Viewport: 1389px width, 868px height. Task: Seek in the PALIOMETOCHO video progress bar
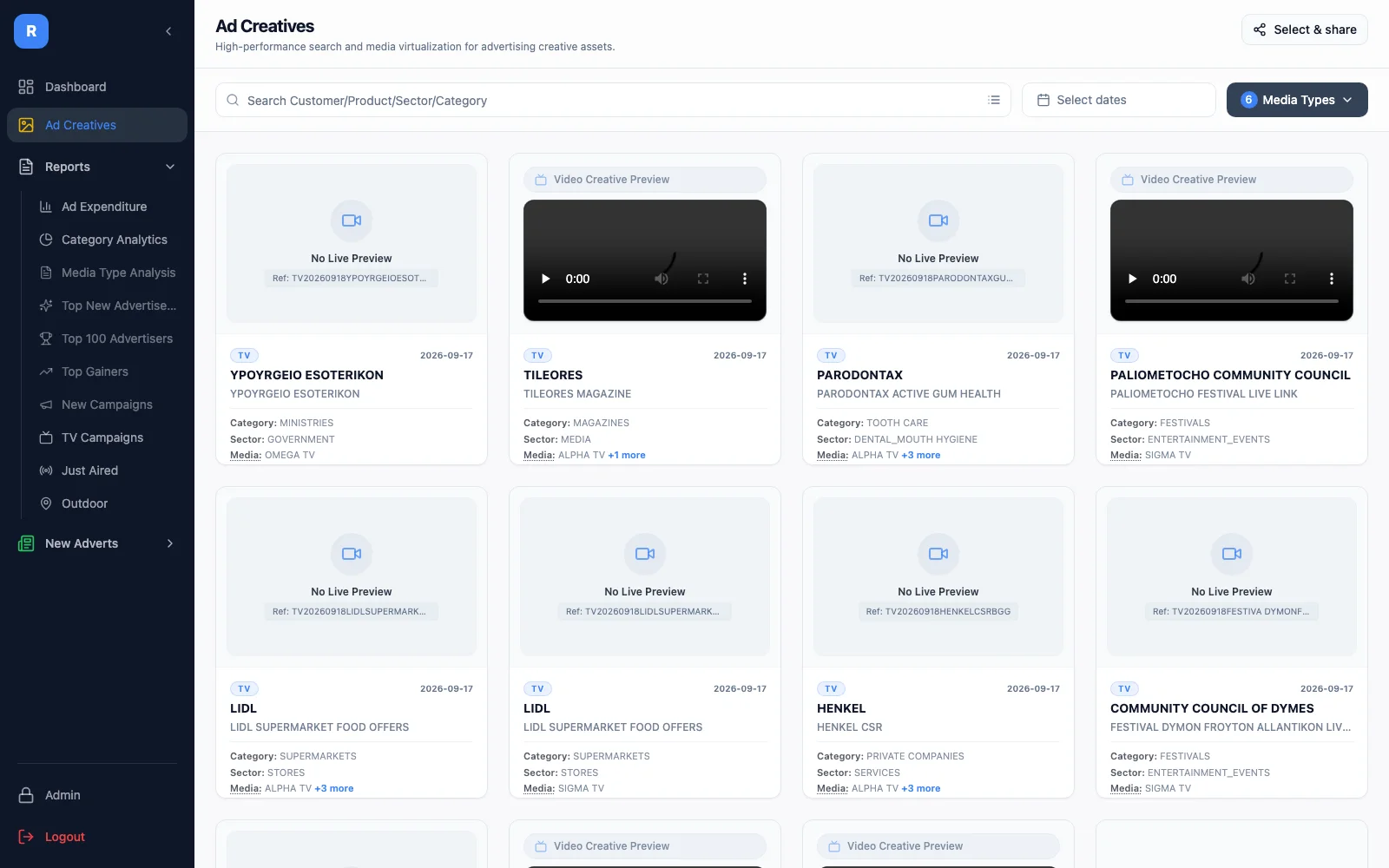point(1232,301)
